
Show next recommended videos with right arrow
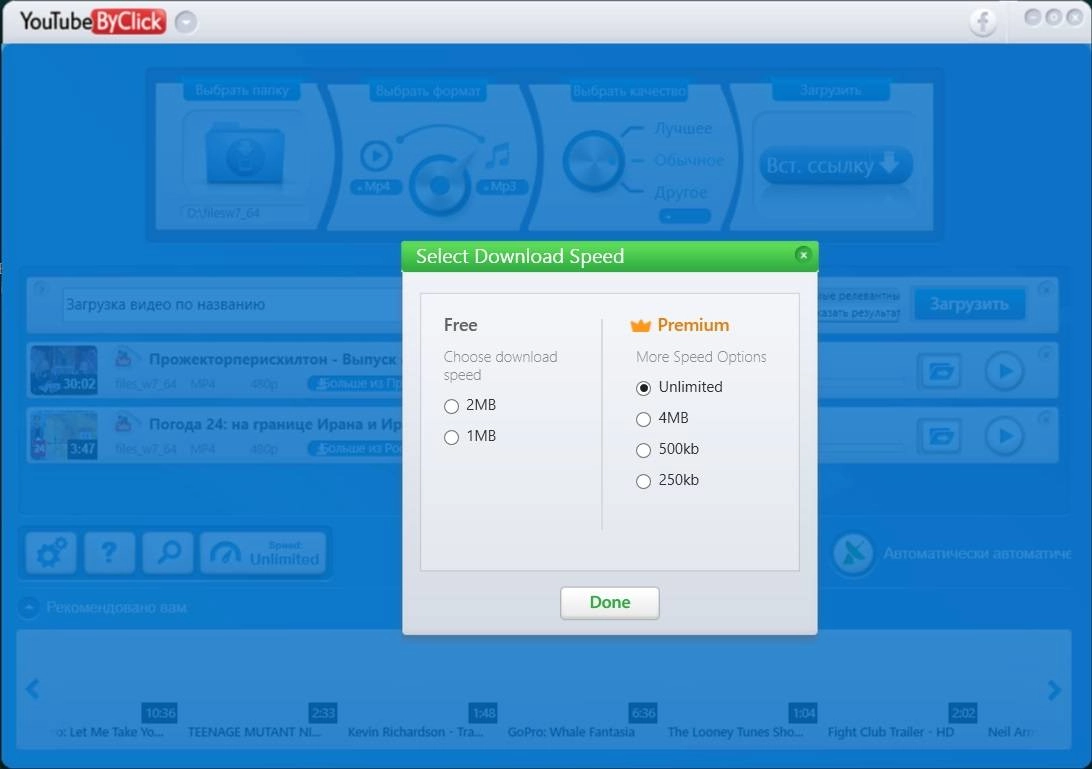pos(1054,690)
